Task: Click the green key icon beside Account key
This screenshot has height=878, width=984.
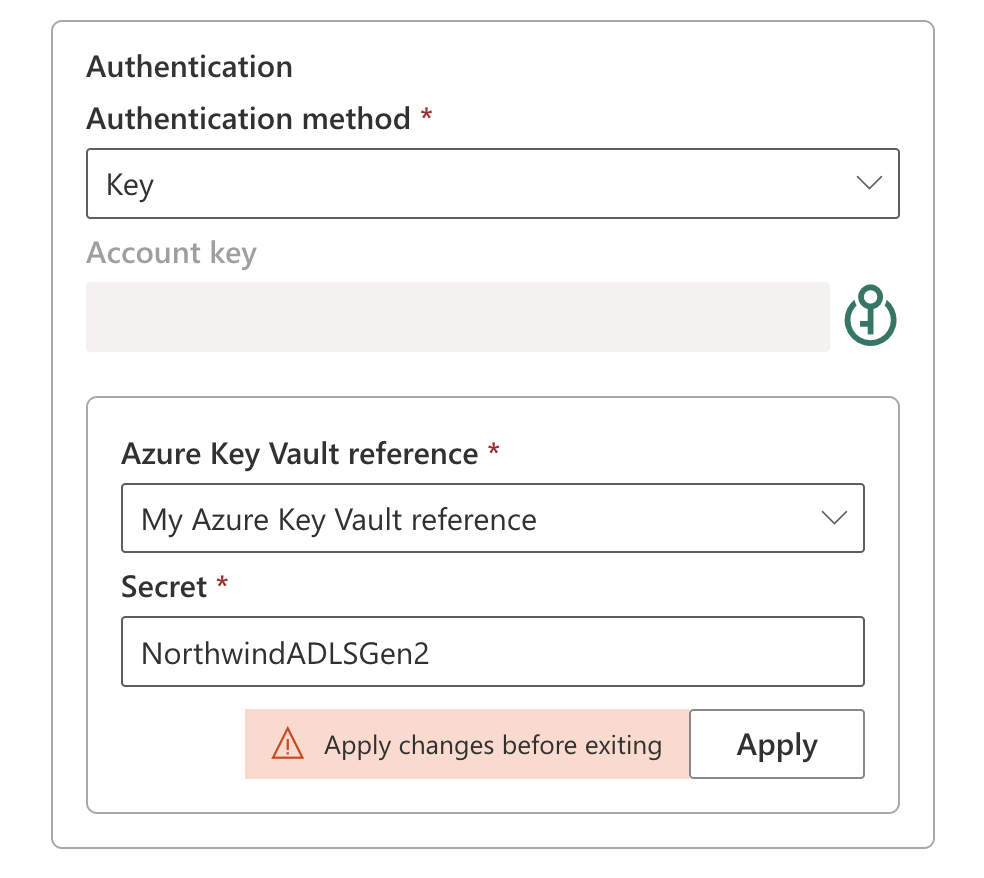Action: [869, 315]
